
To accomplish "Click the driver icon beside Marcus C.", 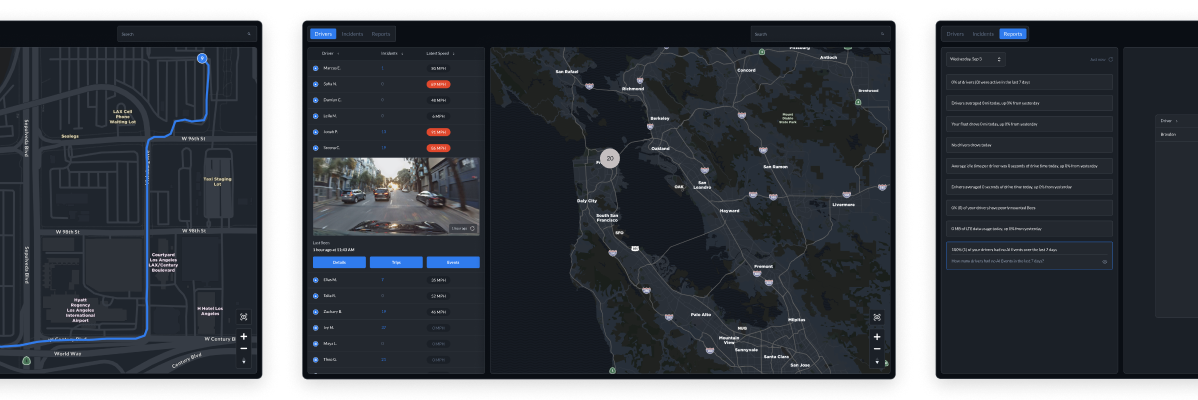I will point(316,68).
